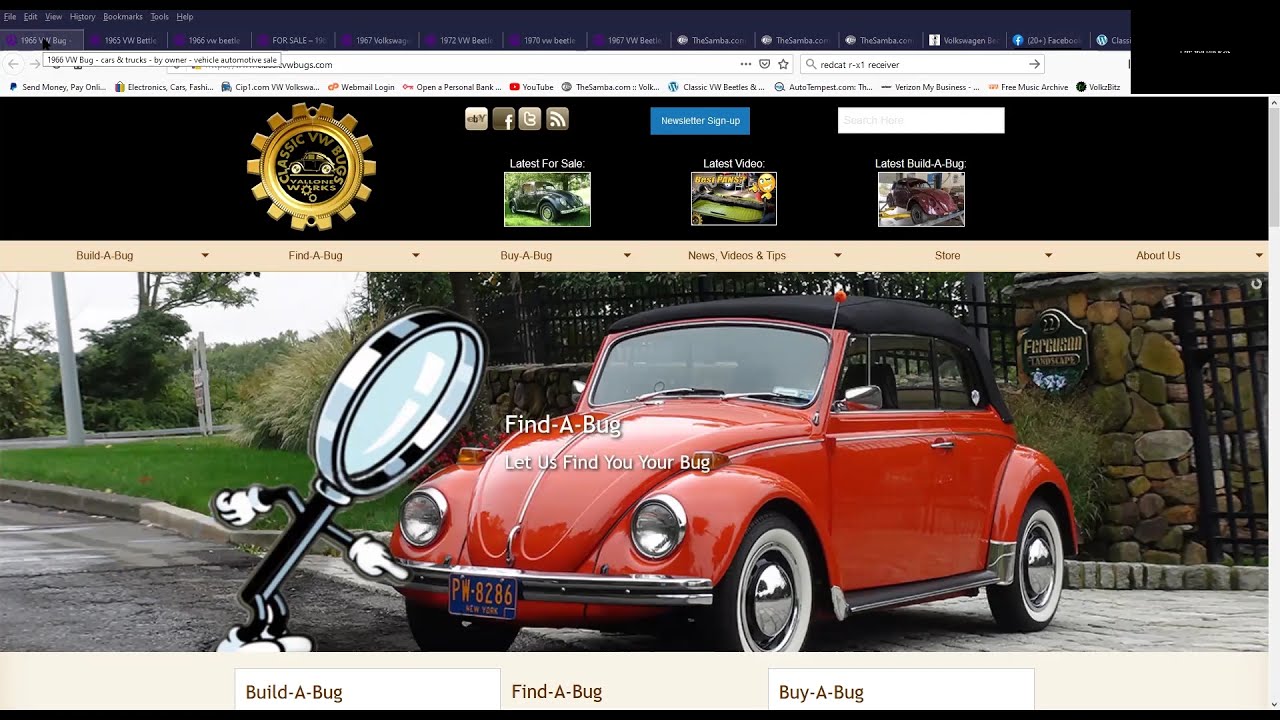
Task: Open the Twitter icon in site header
Action: click(x=530, y=119)
